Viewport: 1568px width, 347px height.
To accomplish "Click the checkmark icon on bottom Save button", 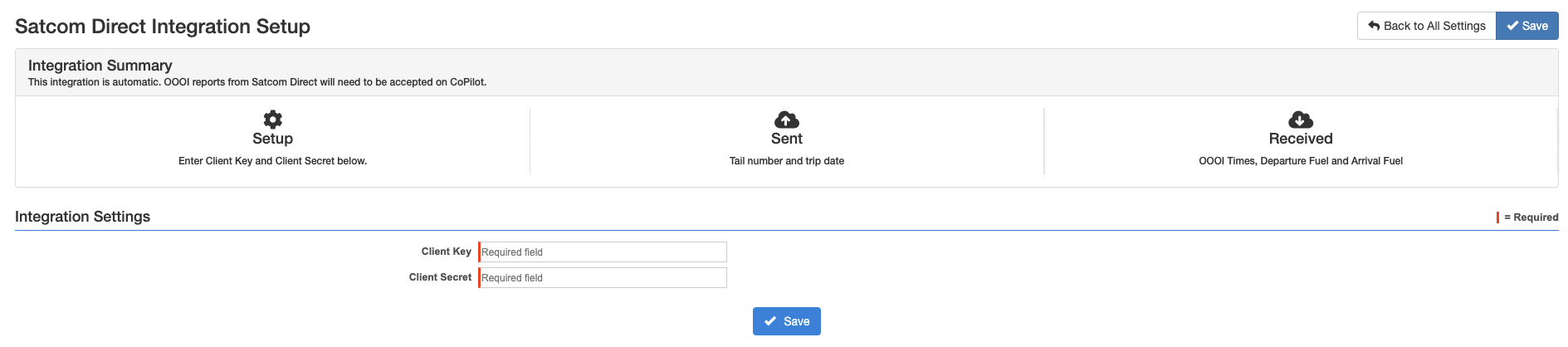I will click(x=770, y=321).
